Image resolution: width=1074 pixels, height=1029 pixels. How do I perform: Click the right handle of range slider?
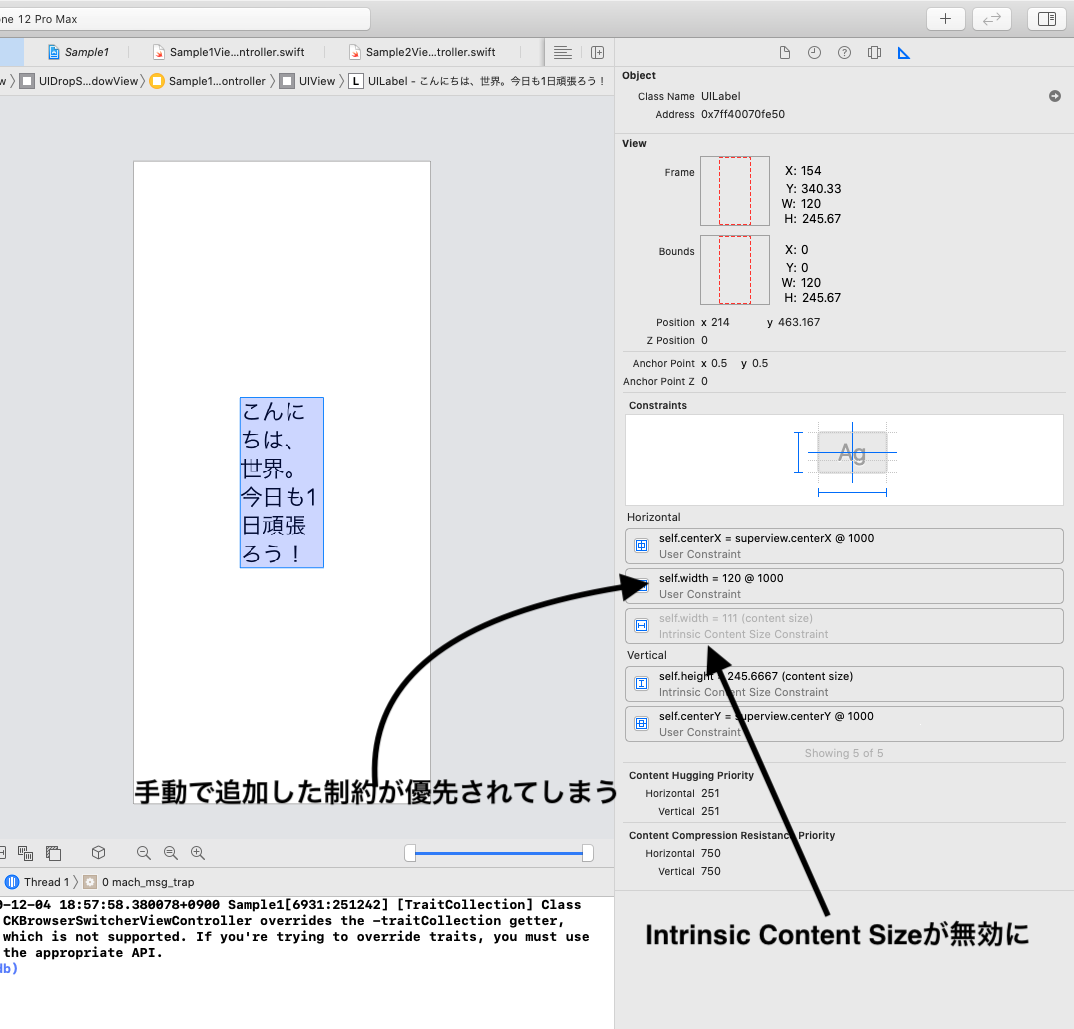[x=588, y=853]
